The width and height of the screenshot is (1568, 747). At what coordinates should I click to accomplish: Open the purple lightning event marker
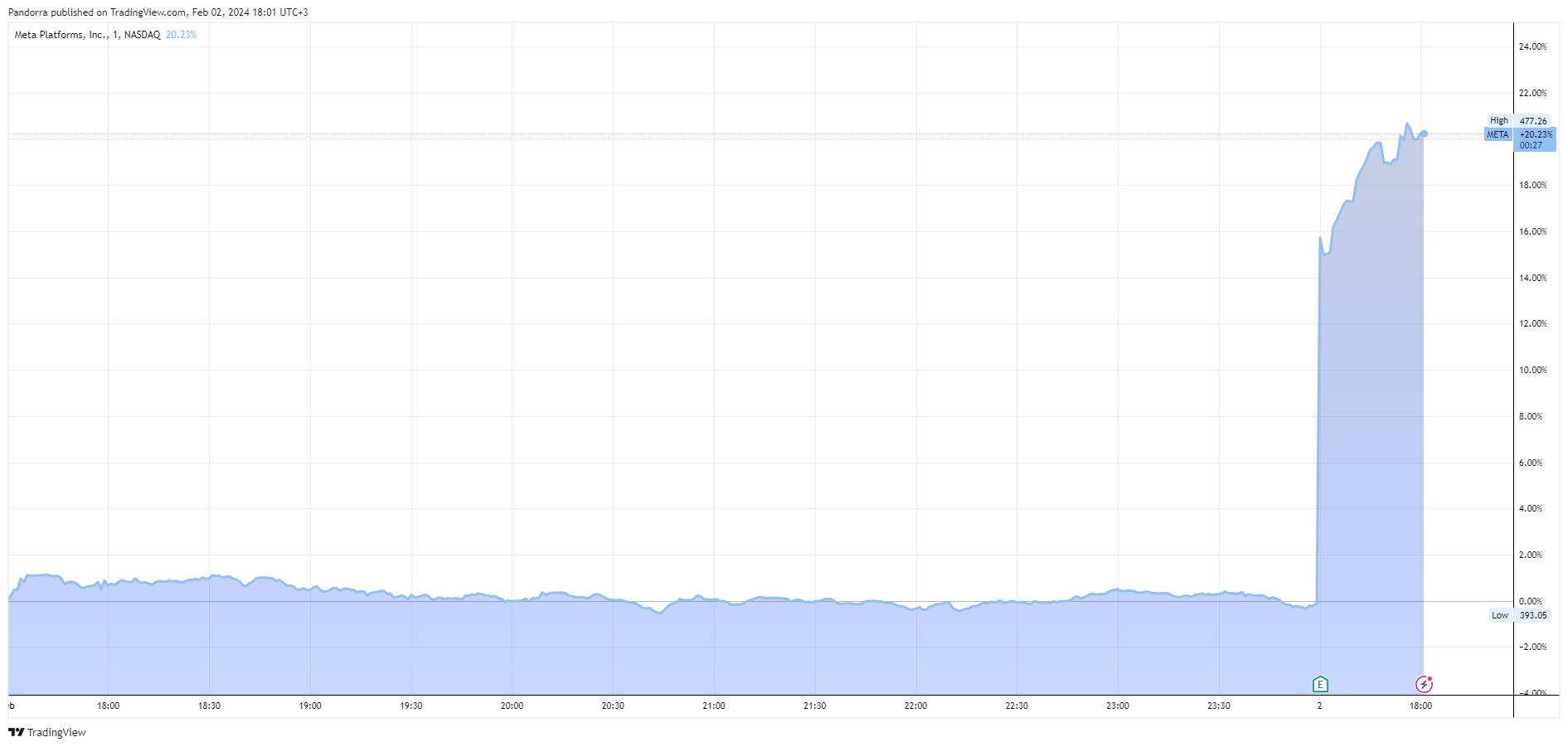tap(1424, 684)
